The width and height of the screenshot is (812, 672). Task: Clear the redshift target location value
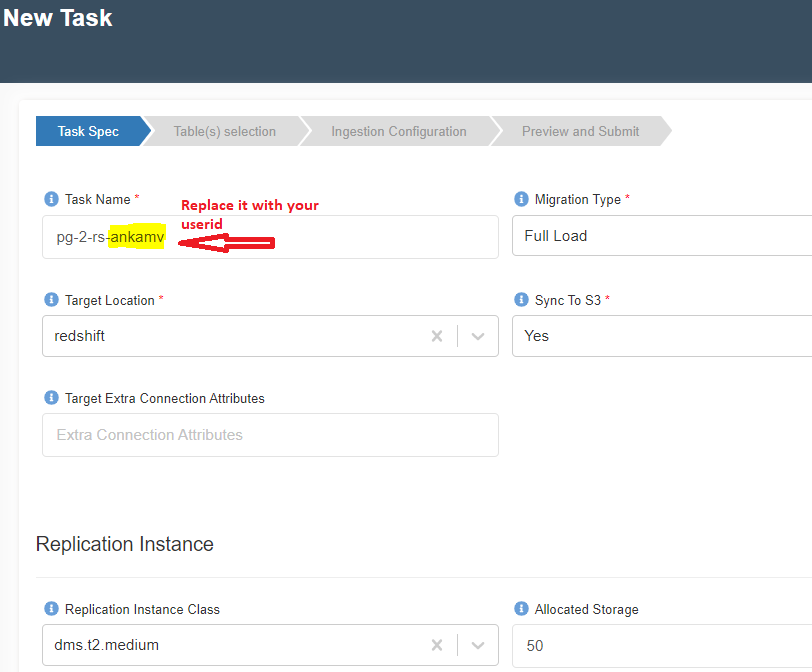click(437, 336)
